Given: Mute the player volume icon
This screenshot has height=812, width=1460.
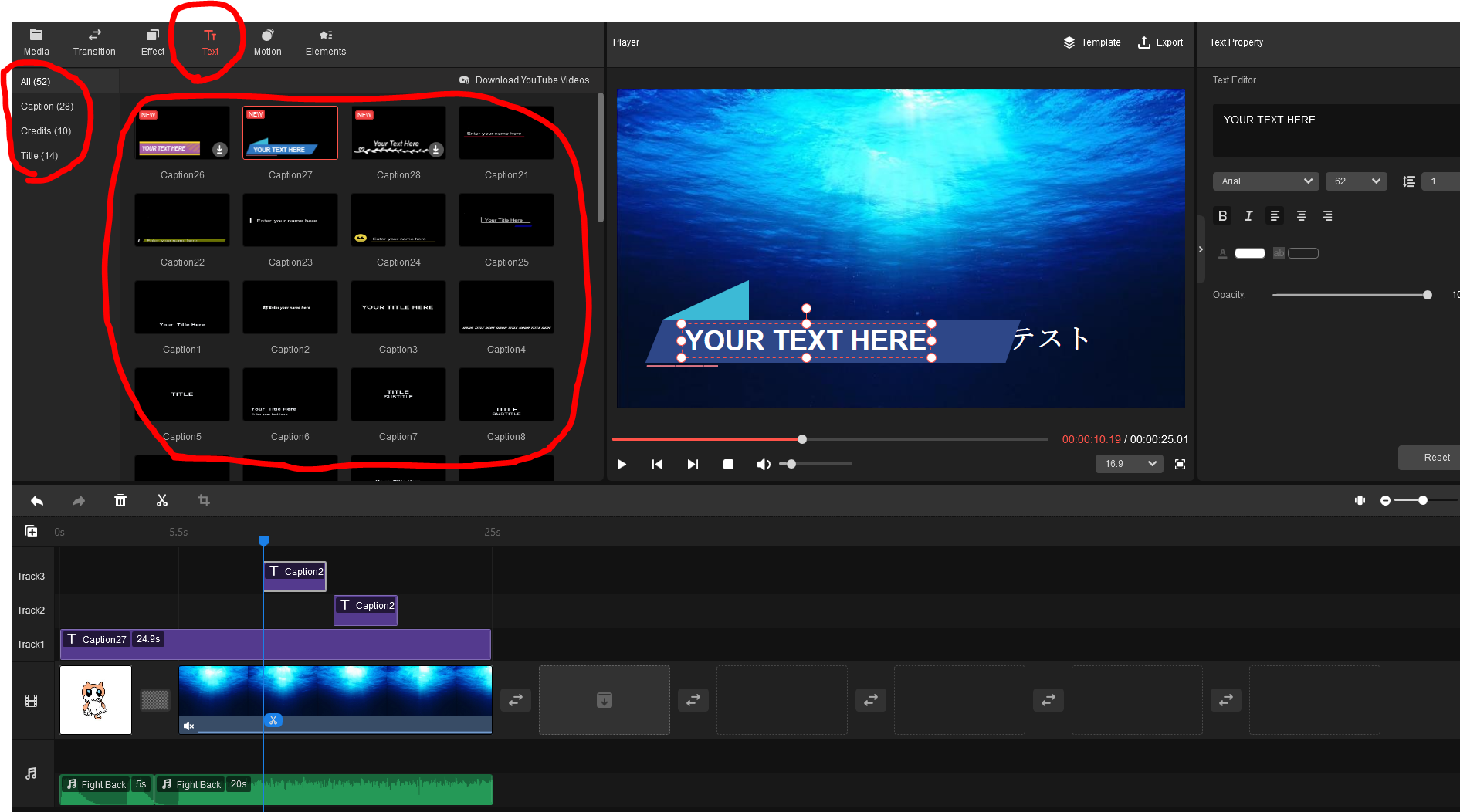Looking at the screenshot, I should point(764,464).
